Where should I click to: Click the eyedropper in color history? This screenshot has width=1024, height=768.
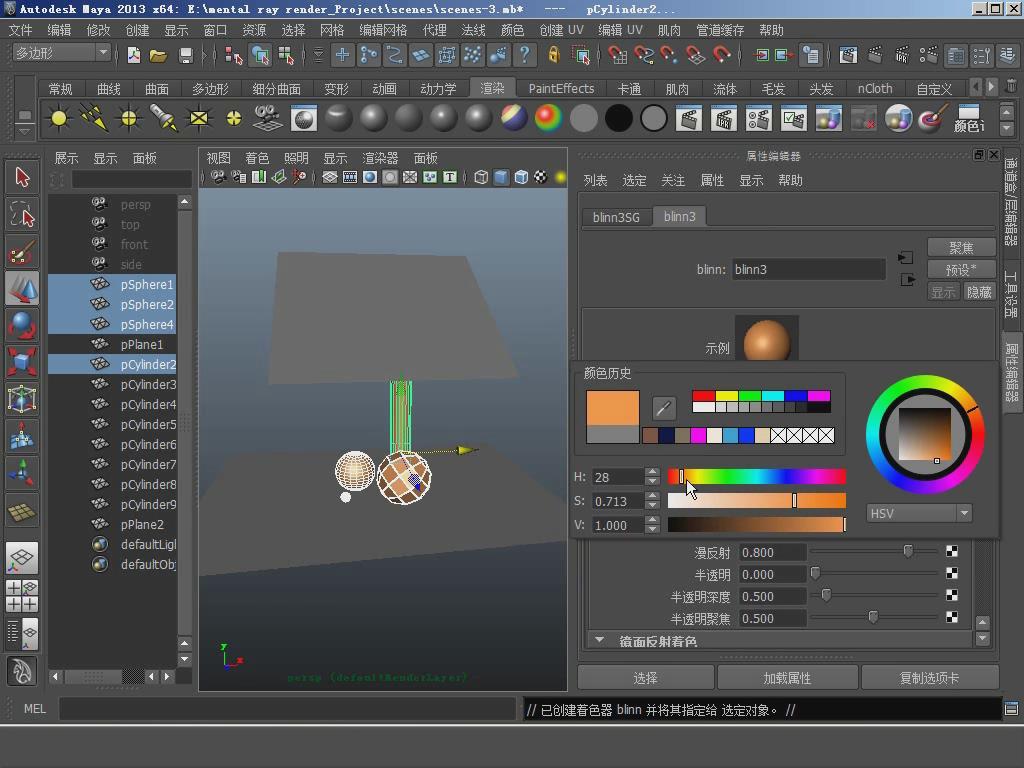pyautogui.click(x=664, y=408)
